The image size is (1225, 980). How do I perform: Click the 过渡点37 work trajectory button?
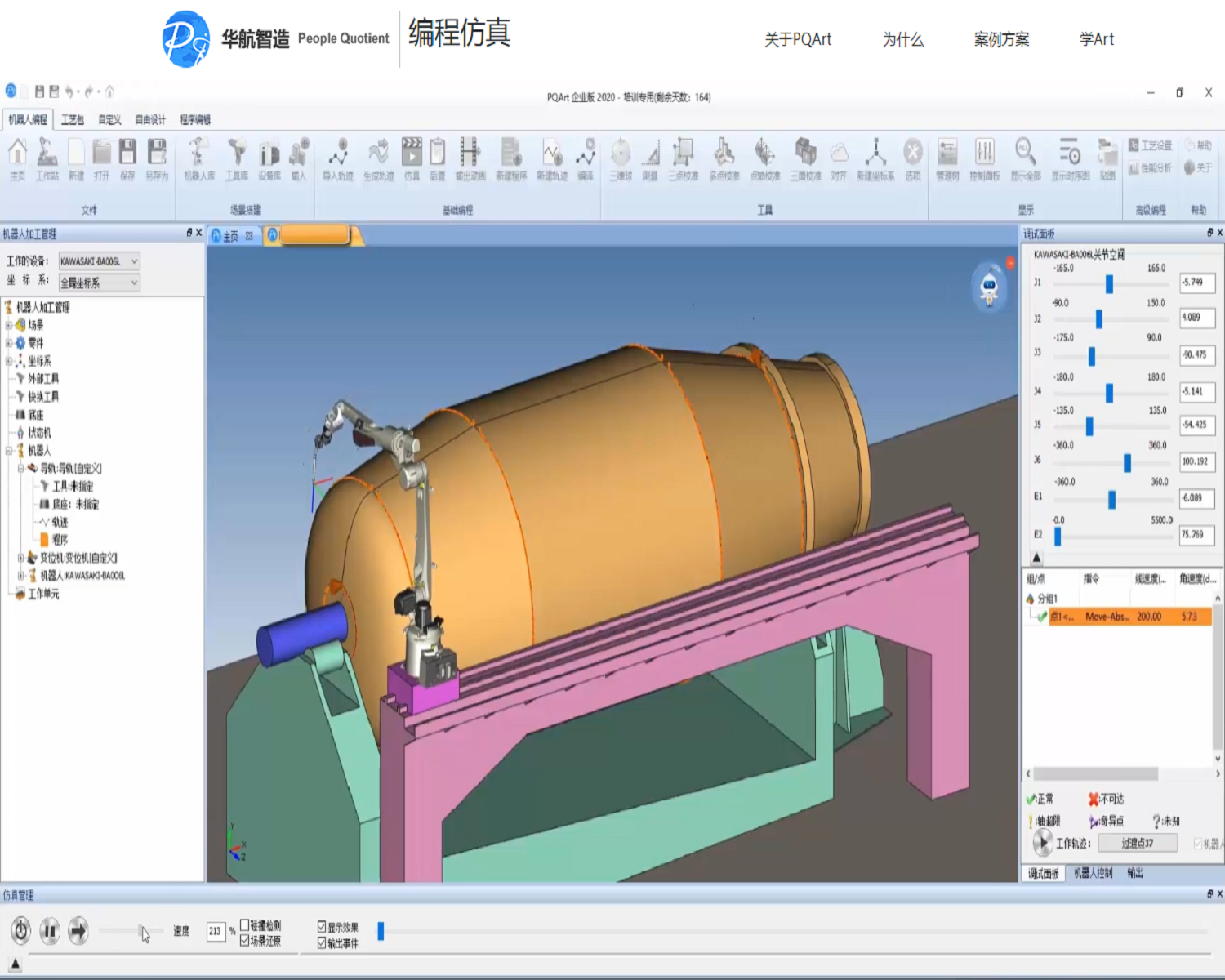[x=1137, y=844]
